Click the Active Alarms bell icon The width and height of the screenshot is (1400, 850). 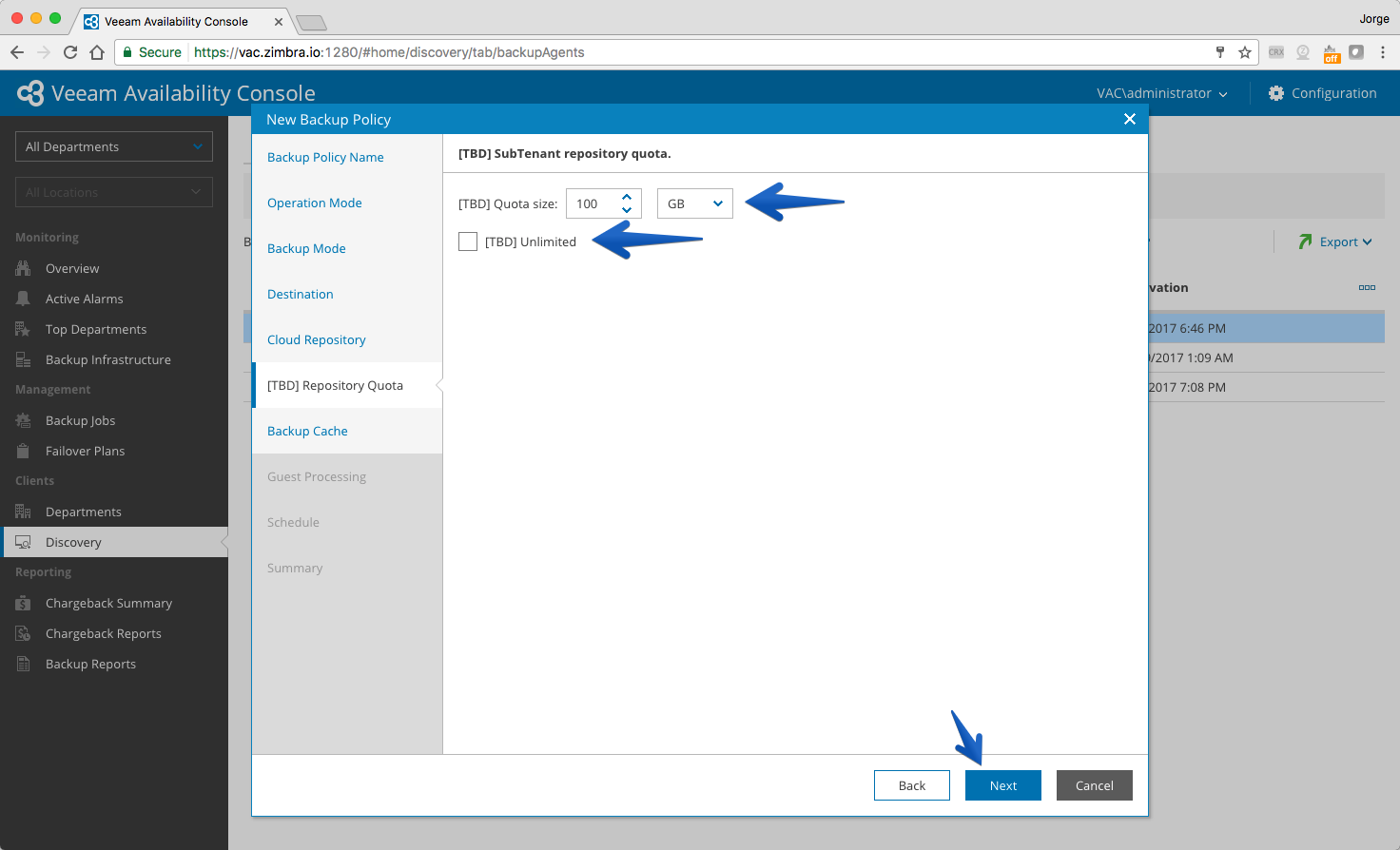click(x=23, y=299)
